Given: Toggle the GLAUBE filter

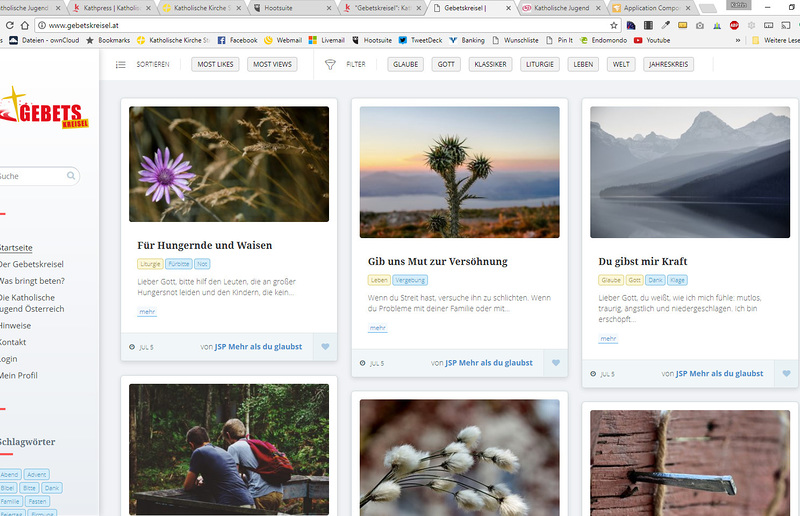Looking at the screenshot, I should [405, 64].
